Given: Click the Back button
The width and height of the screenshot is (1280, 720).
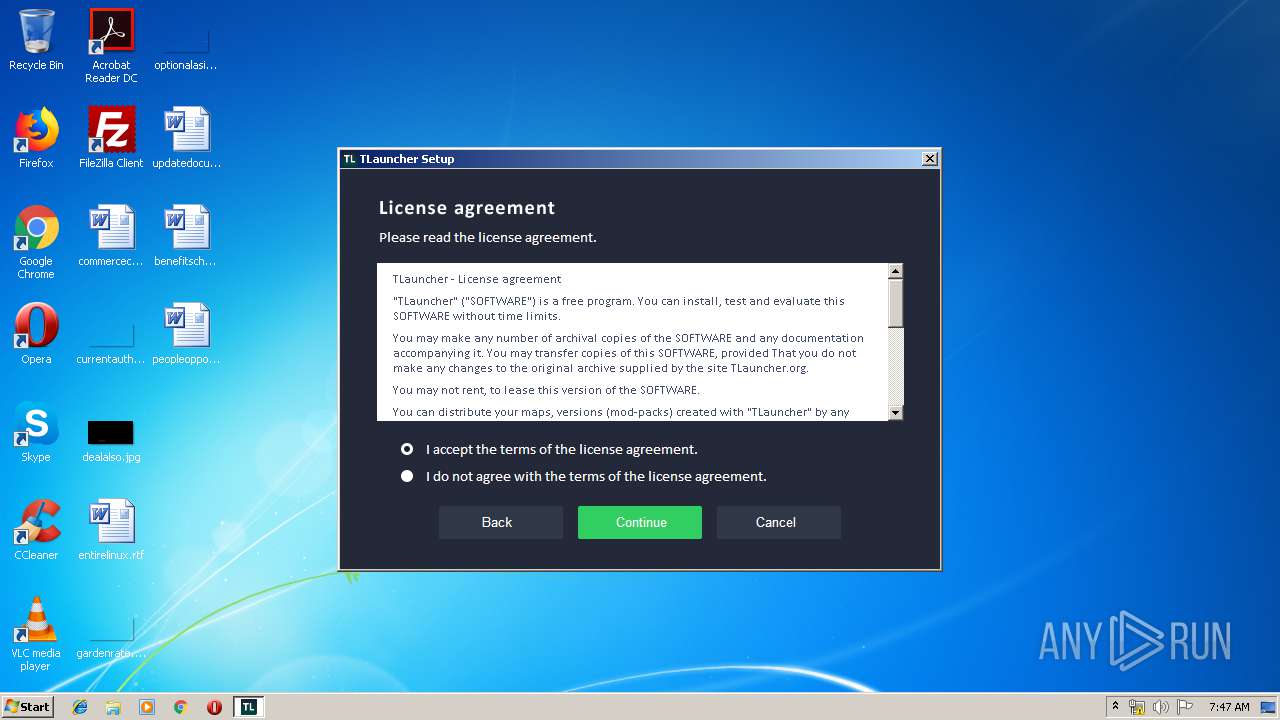Looking at the screenshot, I should pyautogui.click(x=501, y=522).
